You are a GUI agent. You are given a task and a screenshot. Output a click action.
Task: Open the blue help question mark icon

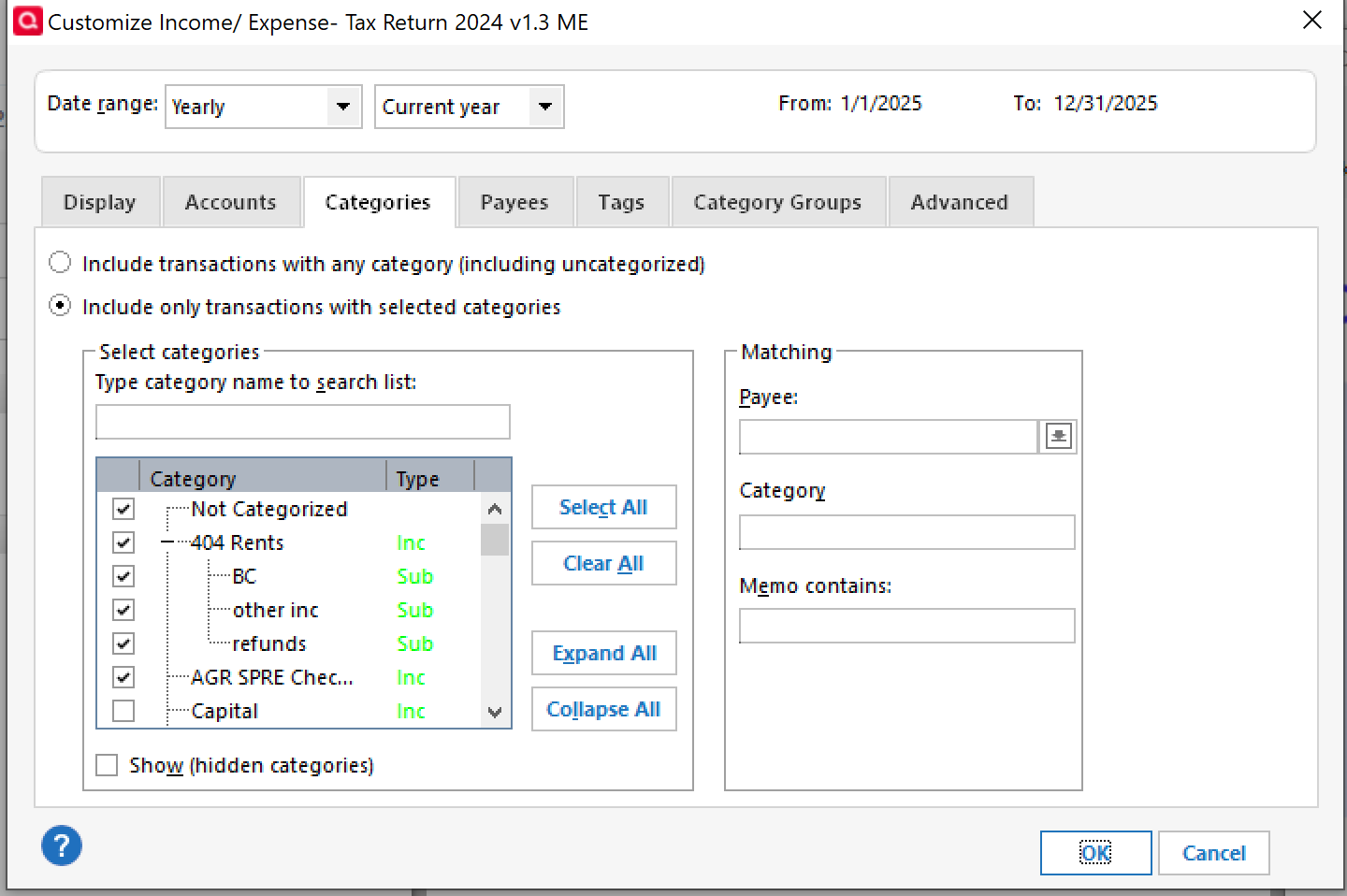(62, 845)
